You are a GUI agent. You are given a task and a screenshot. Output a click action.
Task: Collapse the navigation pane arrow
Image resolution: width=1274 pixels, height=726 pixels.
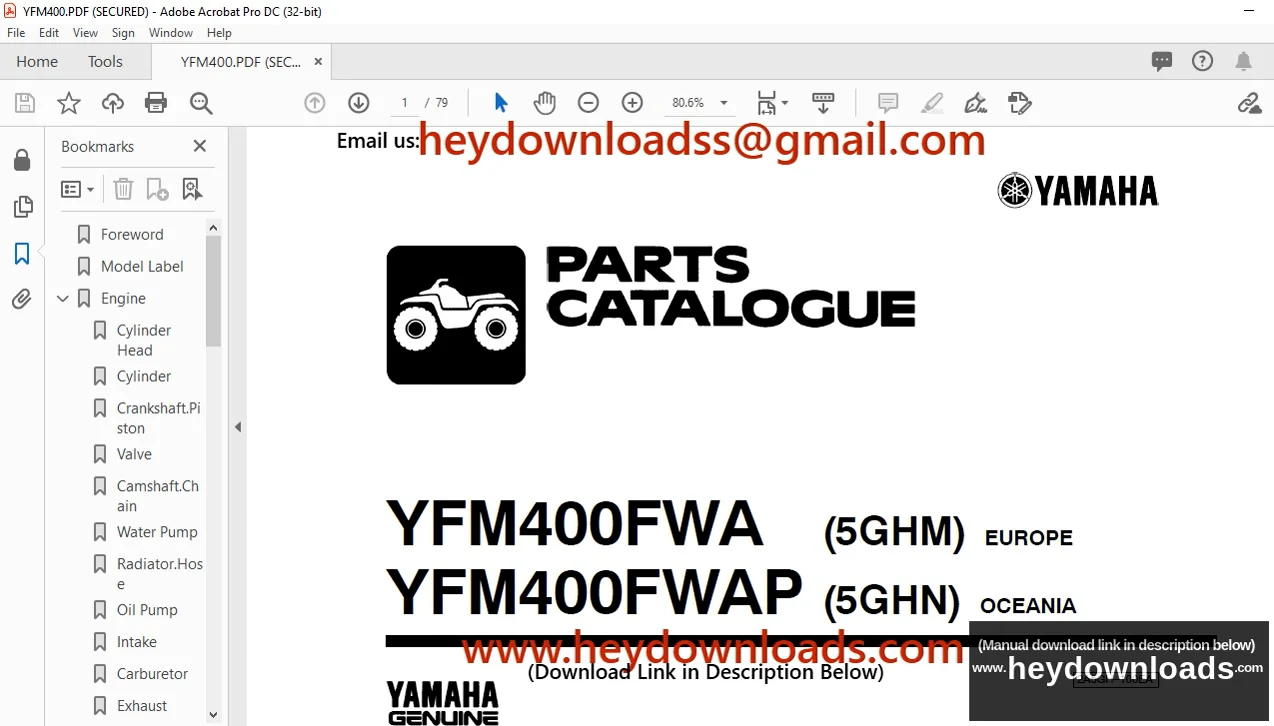(238, 427)
